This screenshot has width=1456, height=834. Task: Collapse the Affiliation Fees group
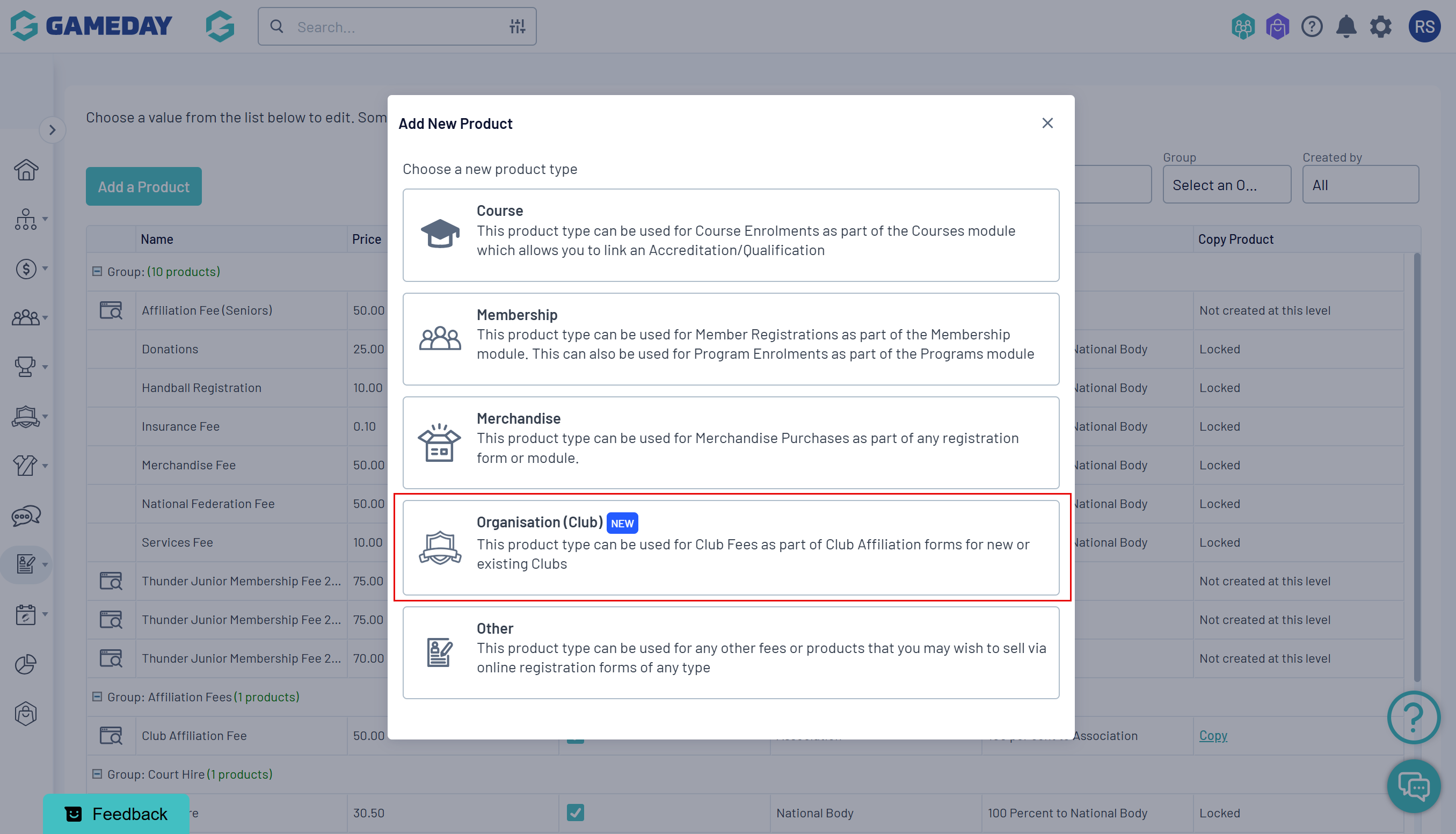pyautogui.click(x=97, y=697)
